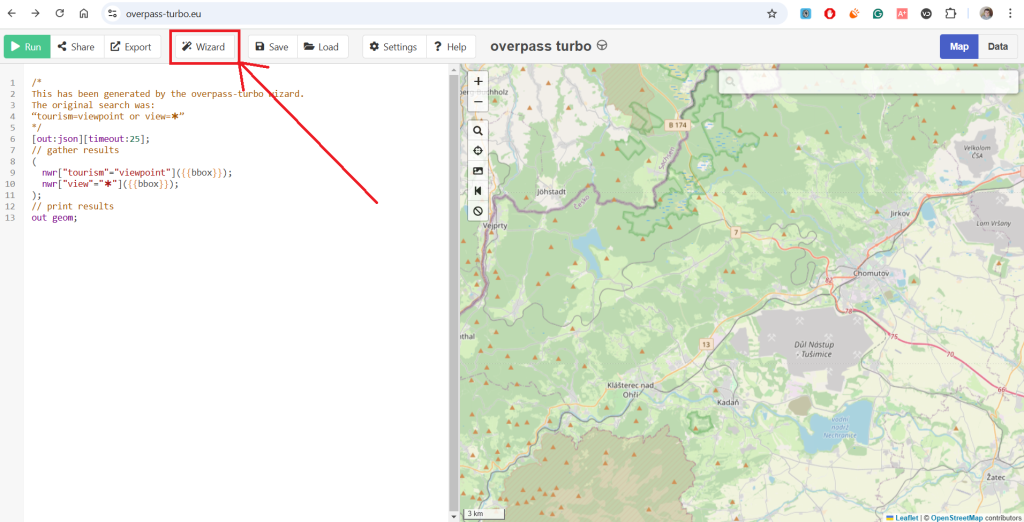Click the orange flame extension icon
Screen dimensions: 1024x522
coord(854,13)
